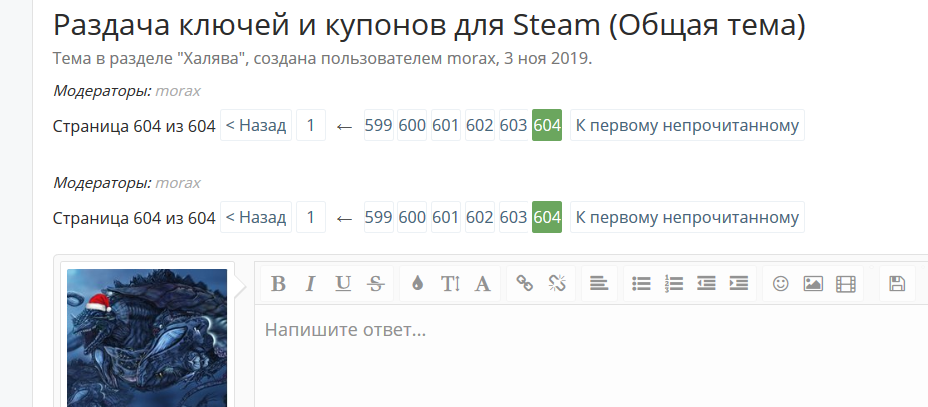Insert media with film icon

[x=846, y=284]
